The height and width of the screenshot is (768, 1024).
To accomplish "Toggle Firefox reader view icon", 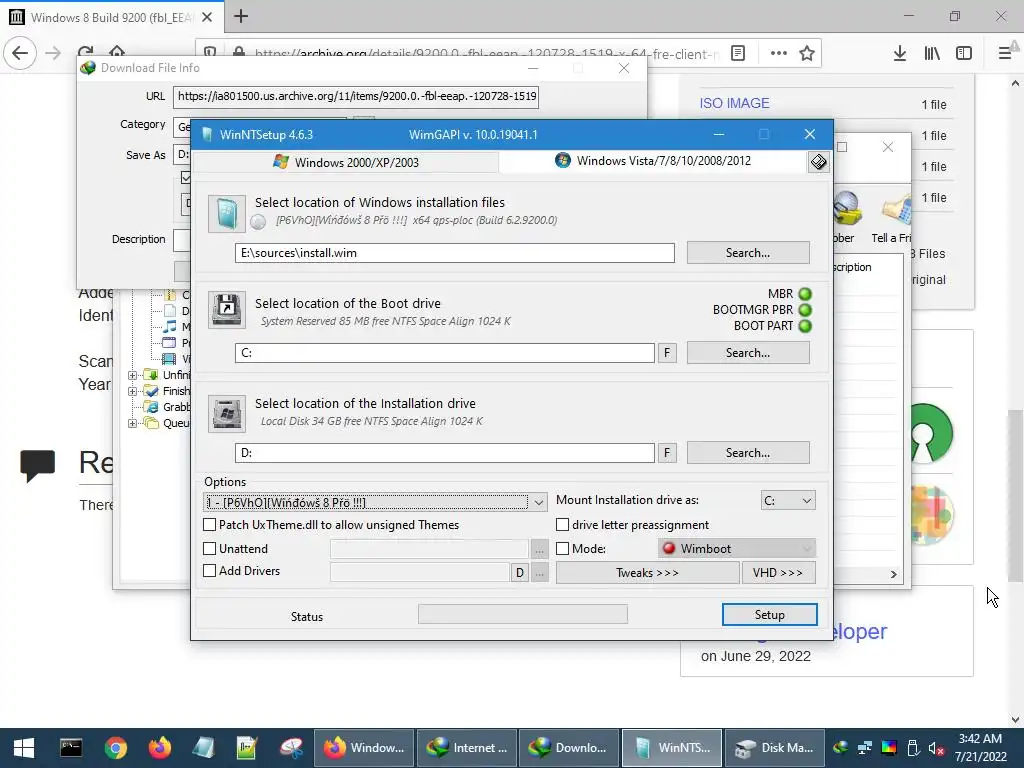I will coord(738,54).
